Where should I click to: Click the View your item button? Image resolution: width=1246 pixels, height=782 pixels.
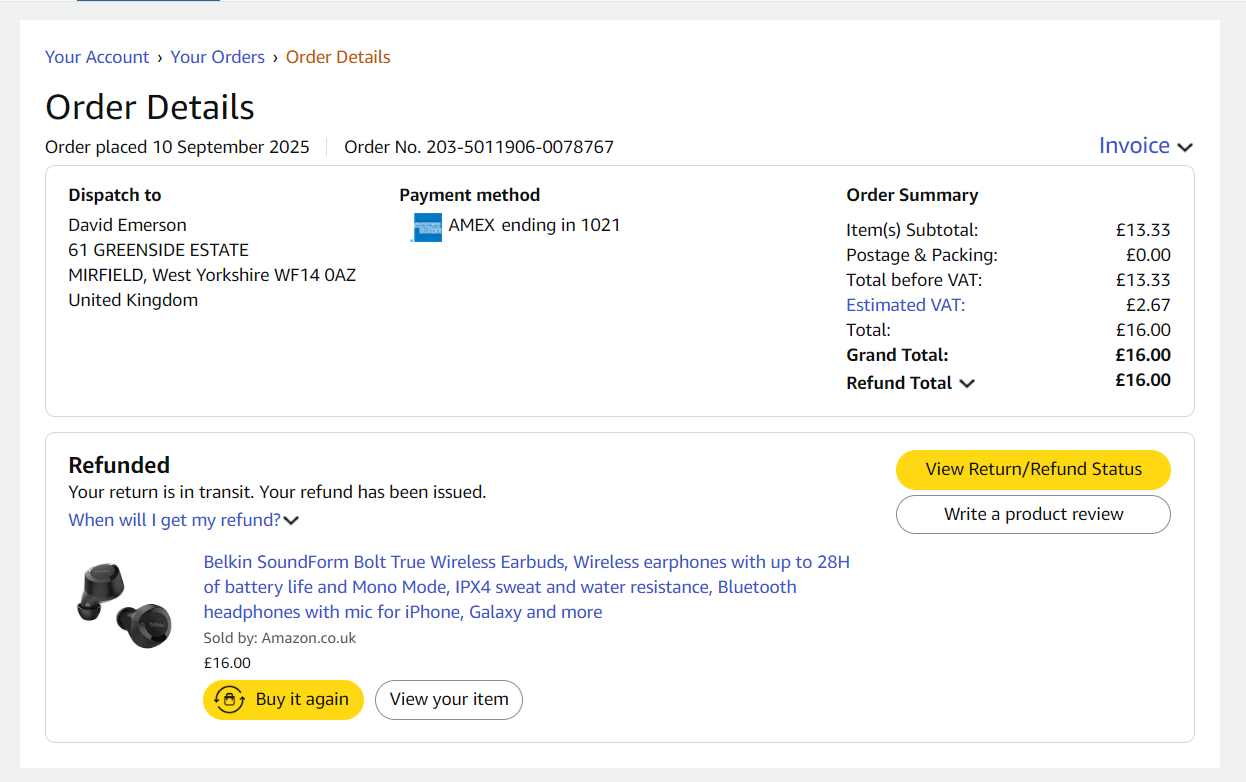[x=449, y=700]
